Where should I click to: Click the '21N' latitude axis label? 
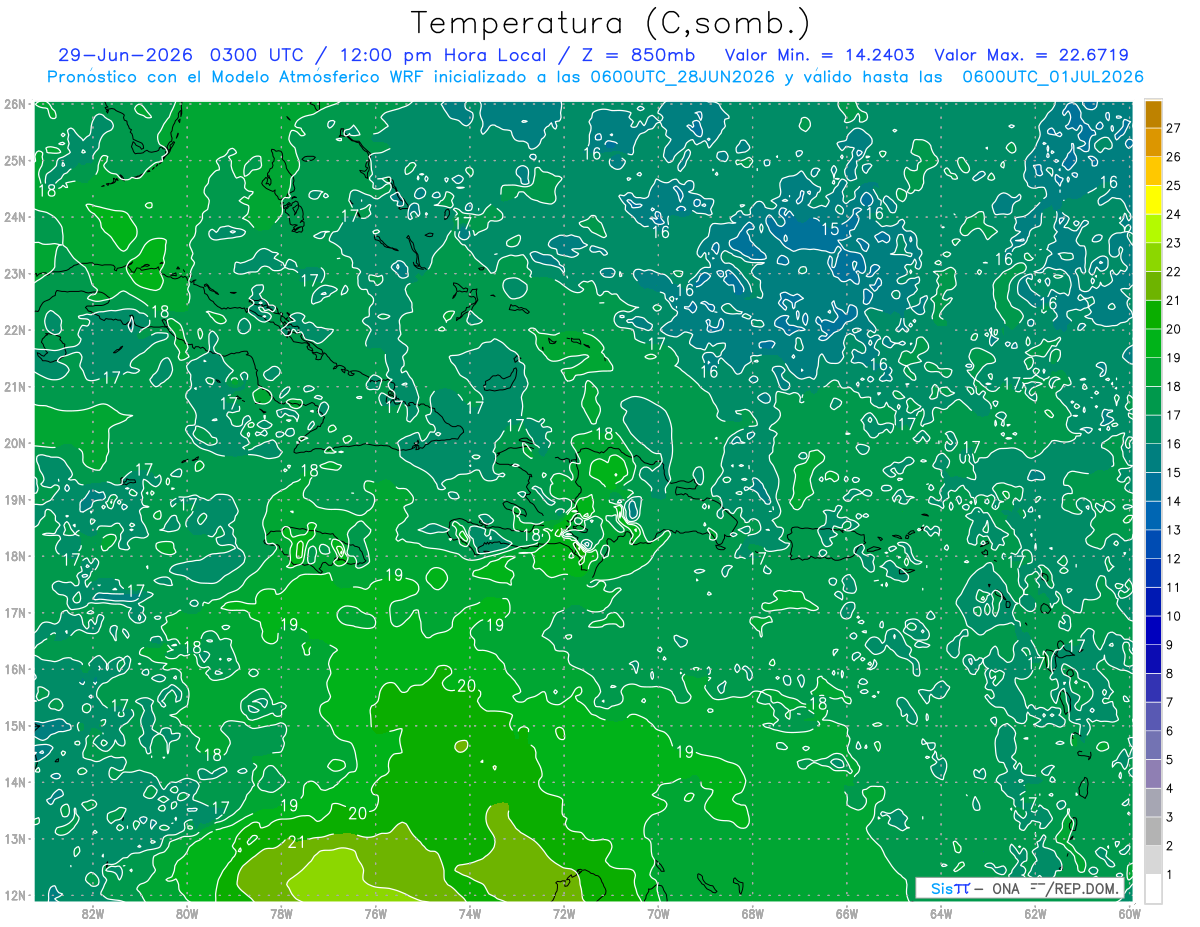[x=14, y=386]
